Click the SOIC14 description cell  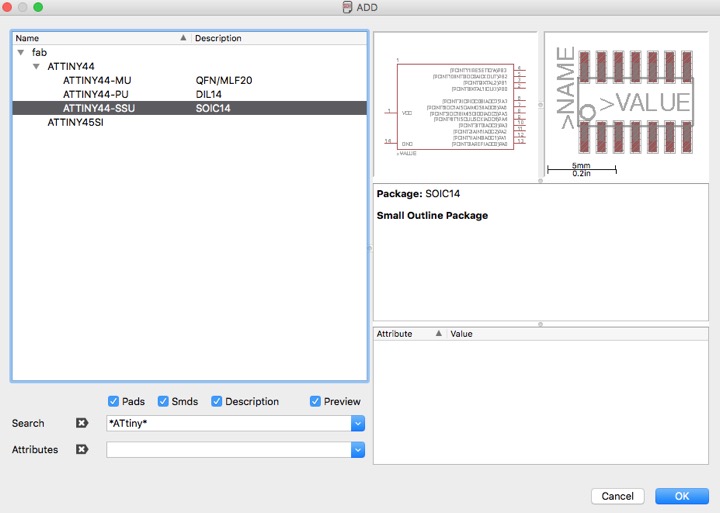pyautogui.click(x=213, y=108)
